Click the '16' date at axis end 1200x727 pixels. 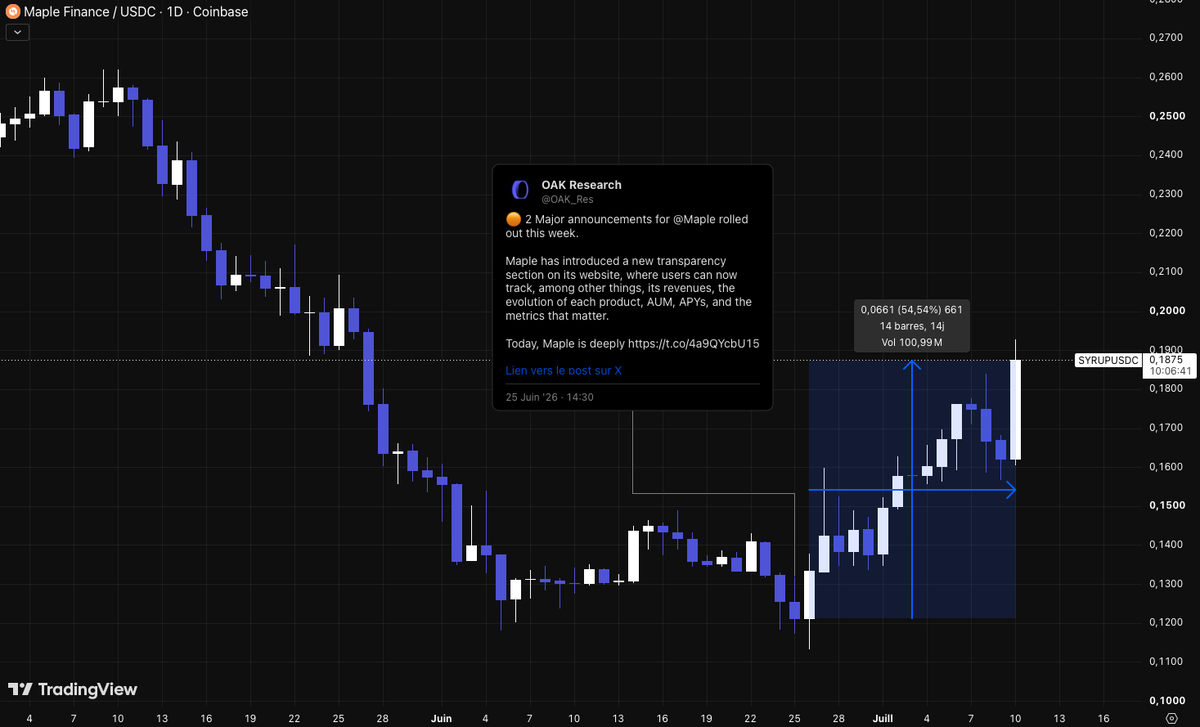1103,718
